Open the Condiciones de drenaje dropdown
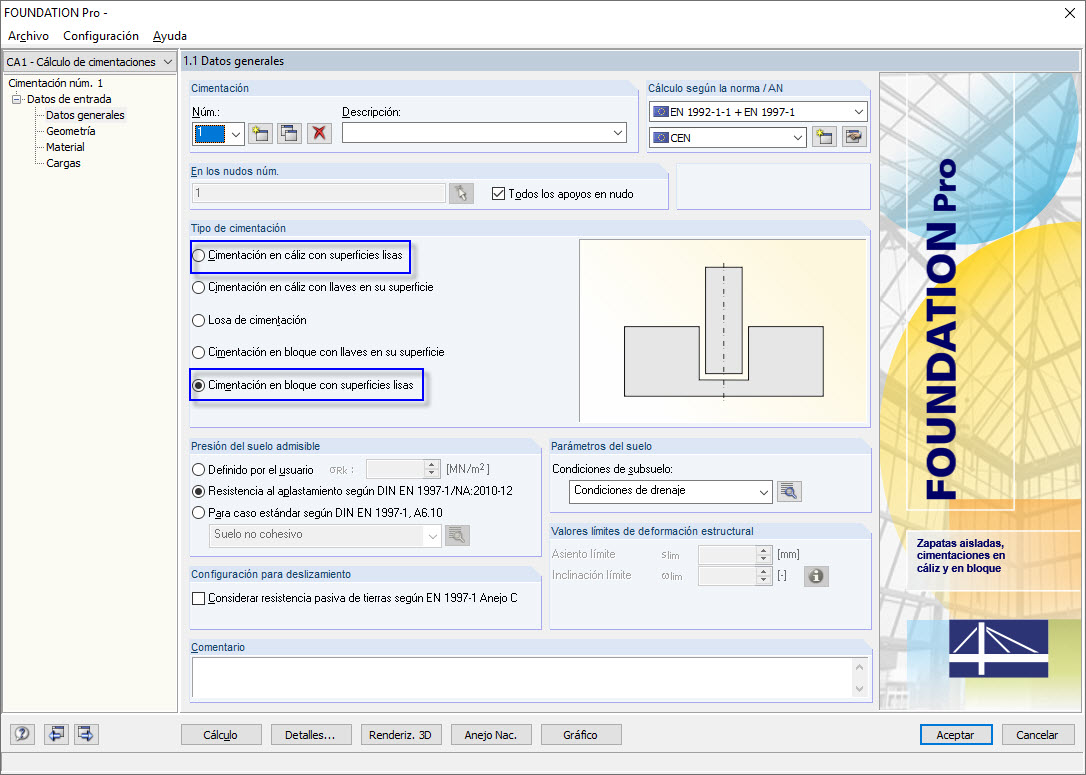Screen dimensions: 1086x775 click(763, 492)
